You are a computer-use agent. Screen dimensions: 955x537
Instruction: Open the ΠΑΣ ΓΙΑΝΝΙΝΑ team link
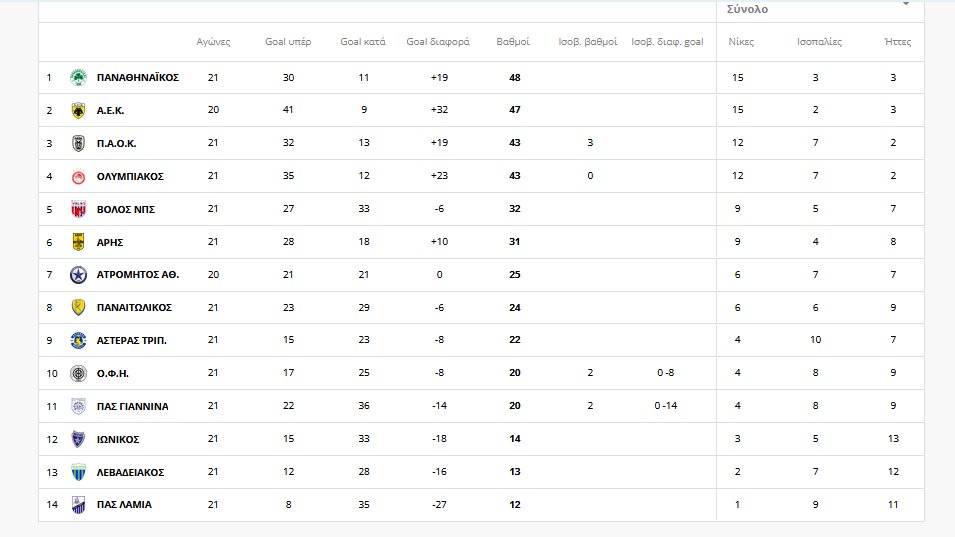pyautogui.click(x=132, y=406)
